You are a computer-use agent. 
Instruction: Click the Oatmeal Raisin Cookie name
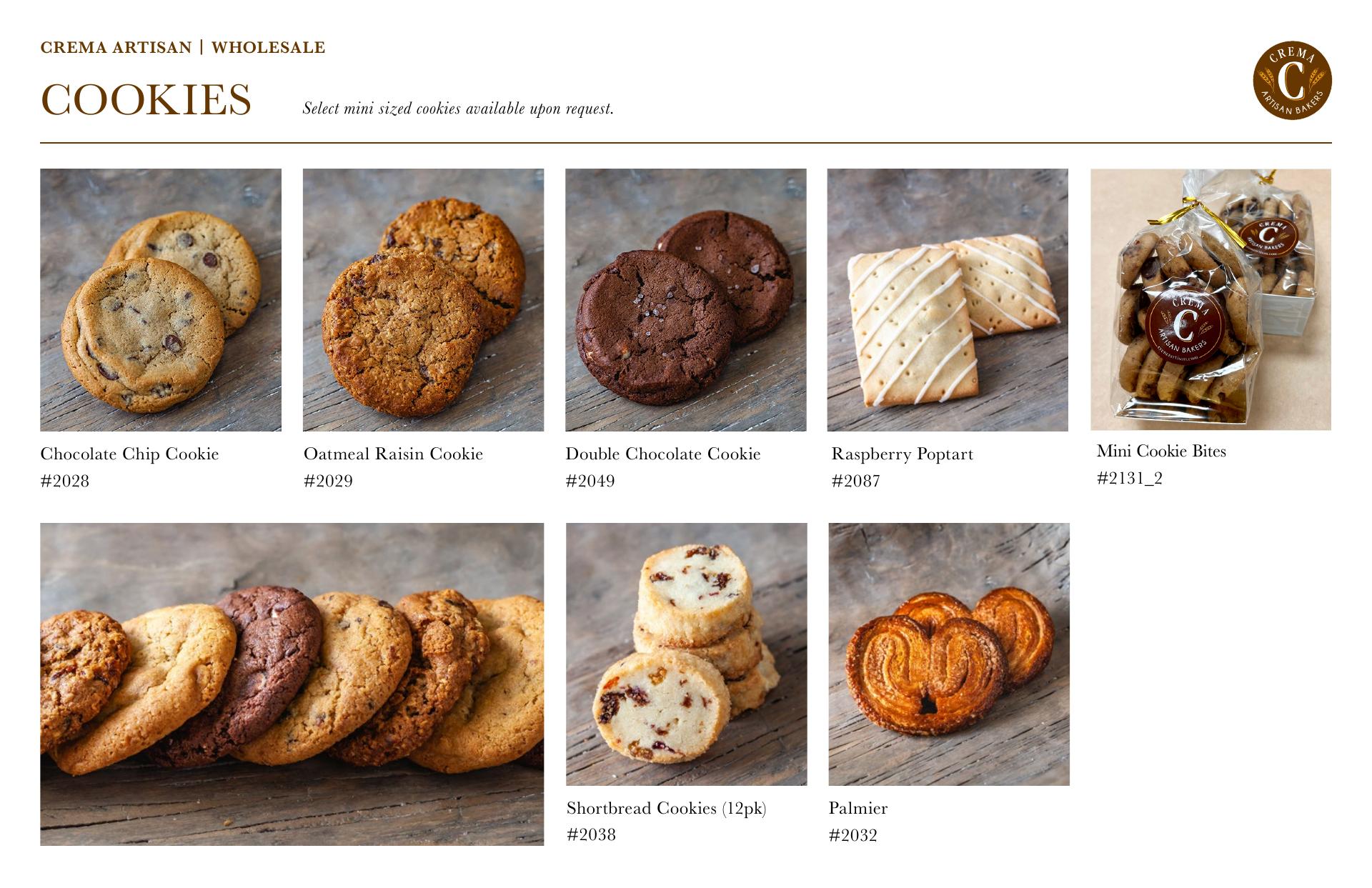point(393,454)
